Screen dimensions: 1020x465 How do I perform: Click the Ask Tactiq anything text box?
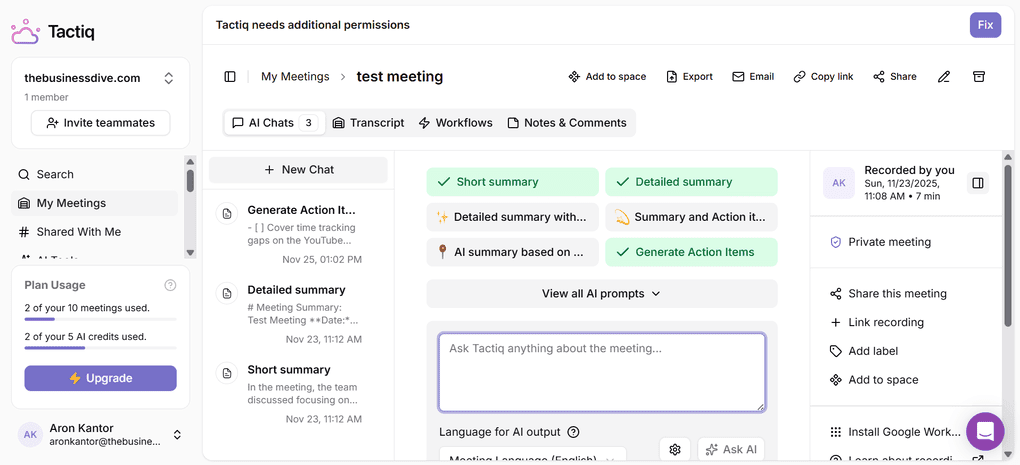point(602,373)
